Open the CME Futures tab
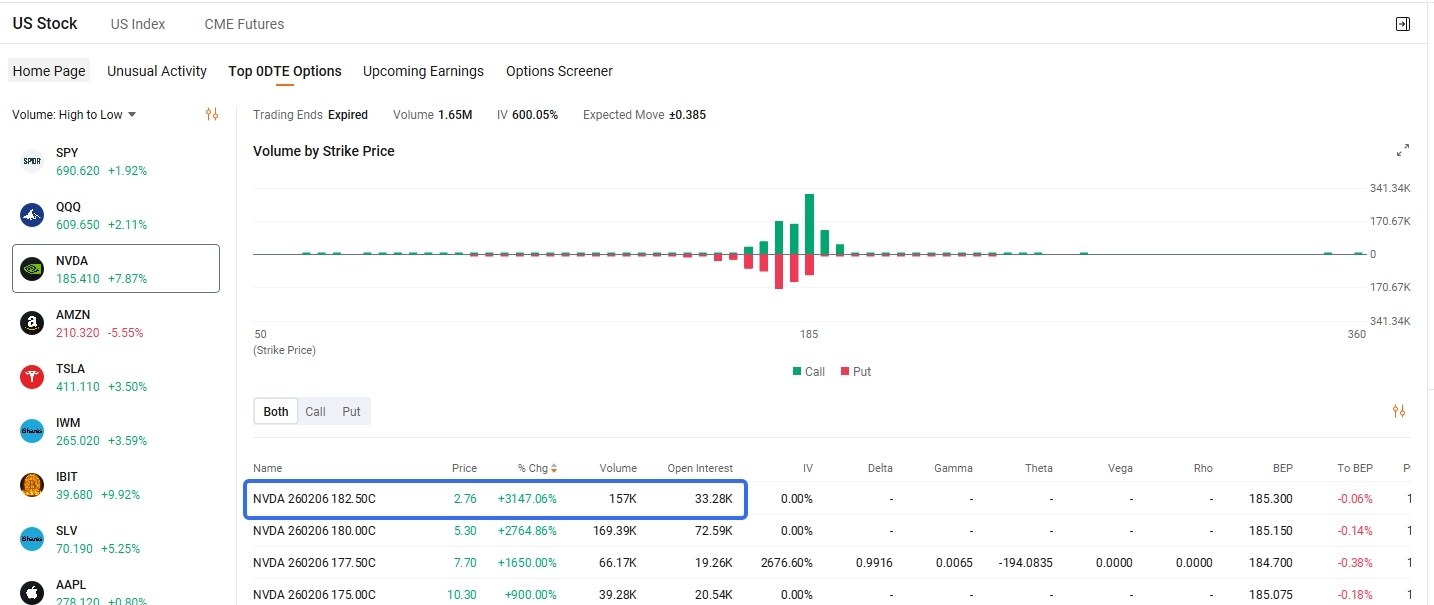 [x=244, y=23]
